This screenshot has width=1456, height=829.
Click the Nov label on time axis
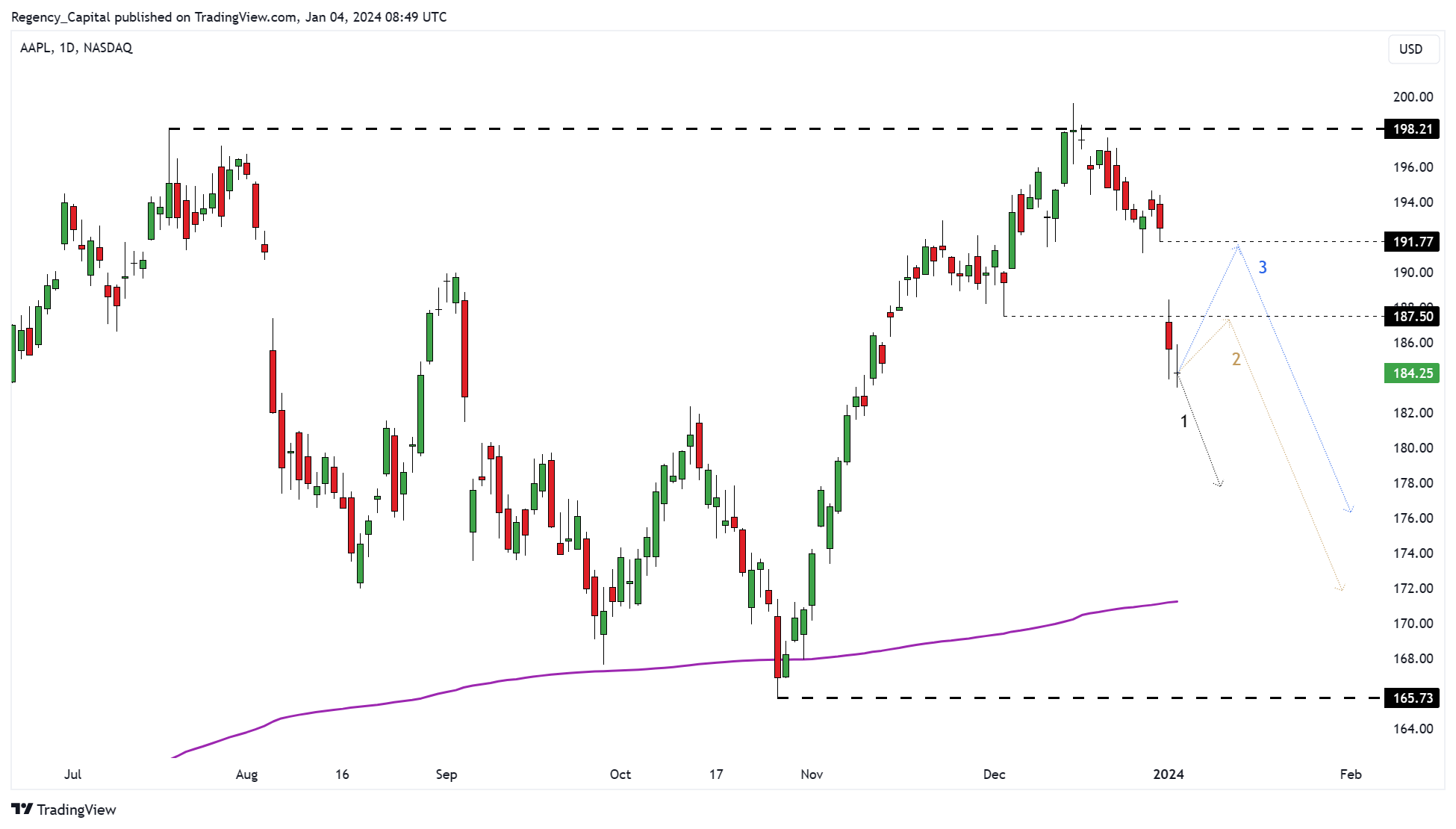pyautogui.click(x=812, y=774)
